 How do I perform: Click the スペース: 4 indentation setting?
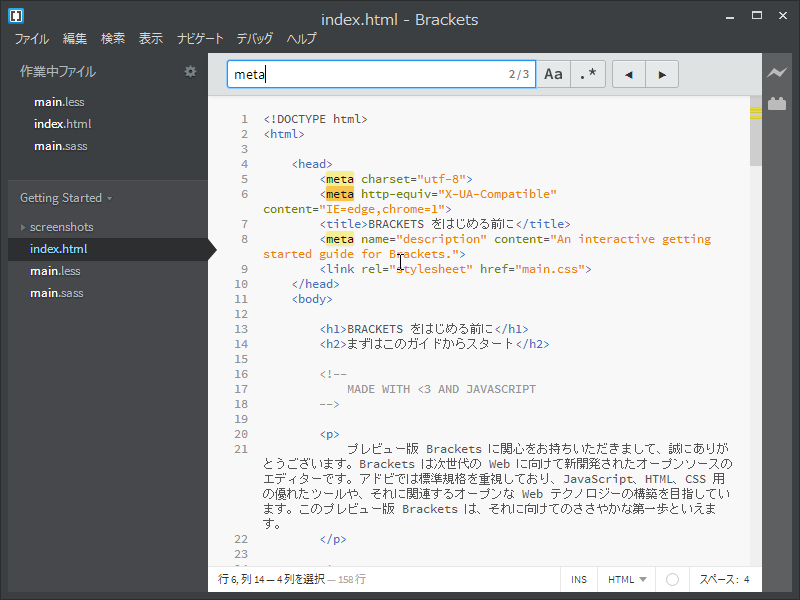(724, 579)
